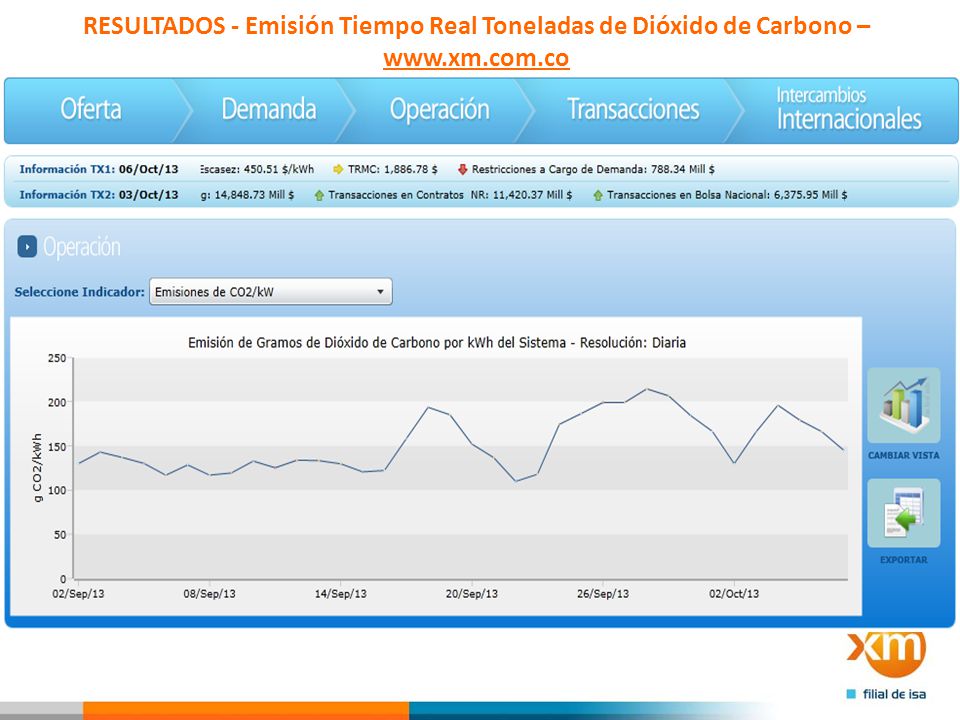Click the red down arrow beside Restricciones
The height and width of the screenshot is (720, 960).
(x=463, y=170)
